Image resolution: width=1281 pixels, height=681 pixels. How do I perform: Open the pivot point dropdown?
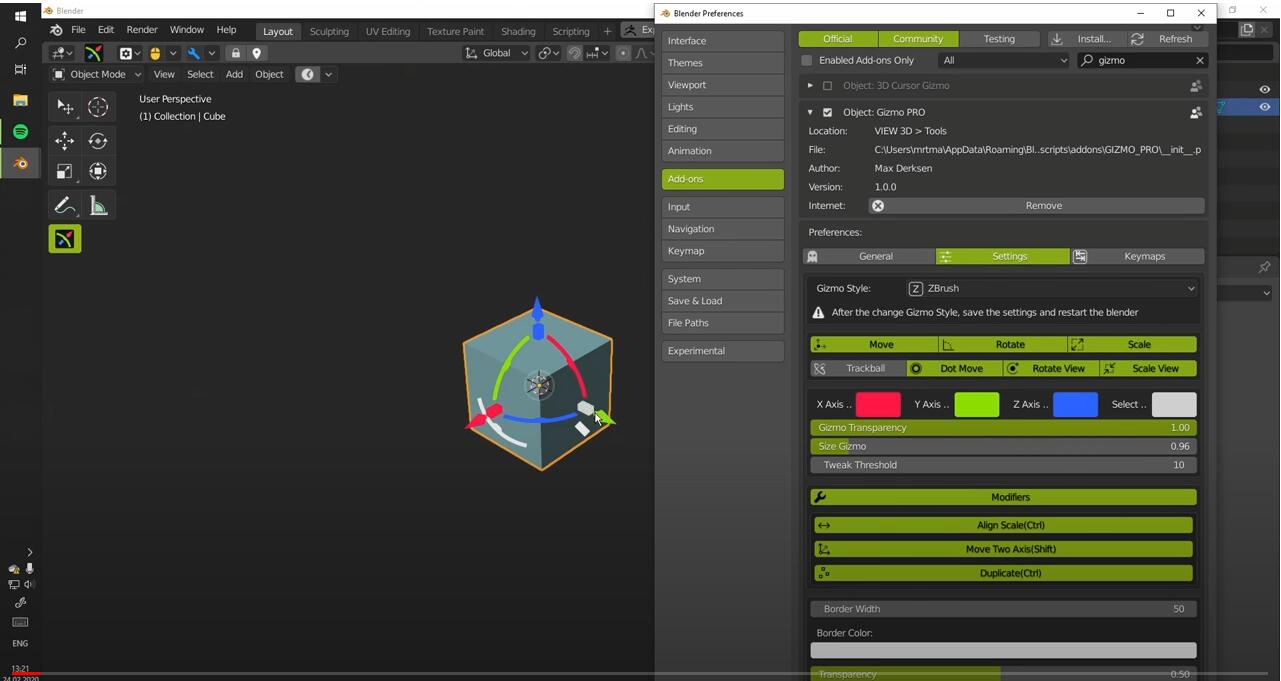click(x=548, y=53)
